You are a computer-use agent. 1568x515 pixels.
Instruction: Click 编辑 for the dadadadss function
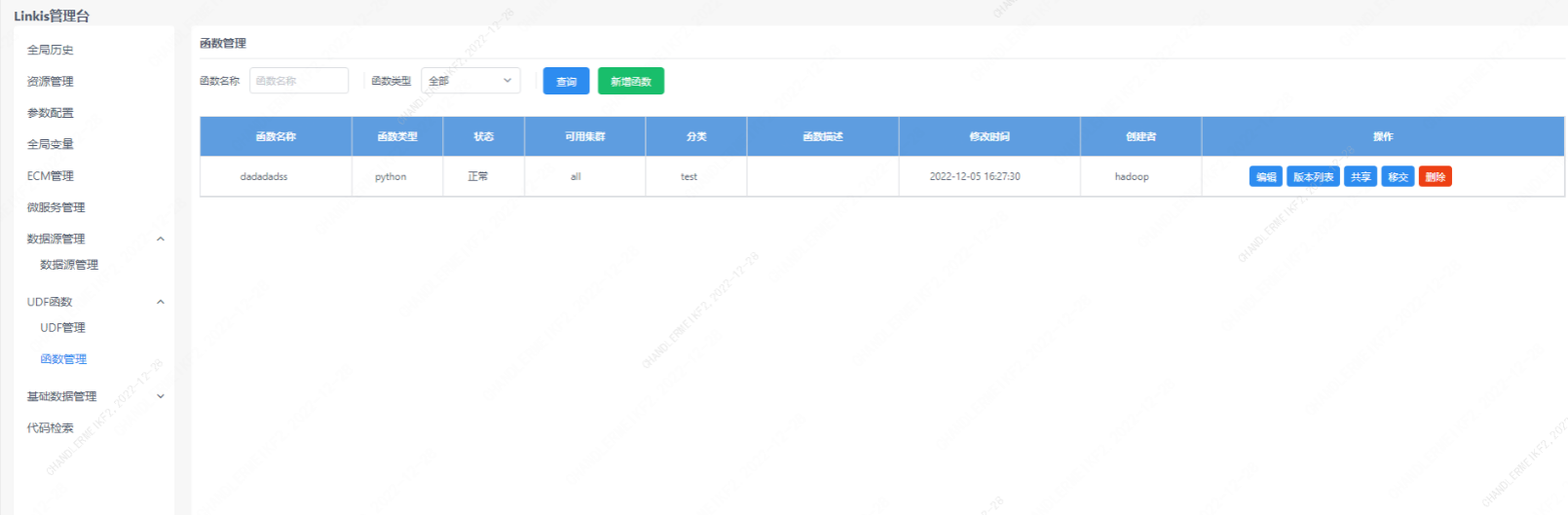[1265, 177]
